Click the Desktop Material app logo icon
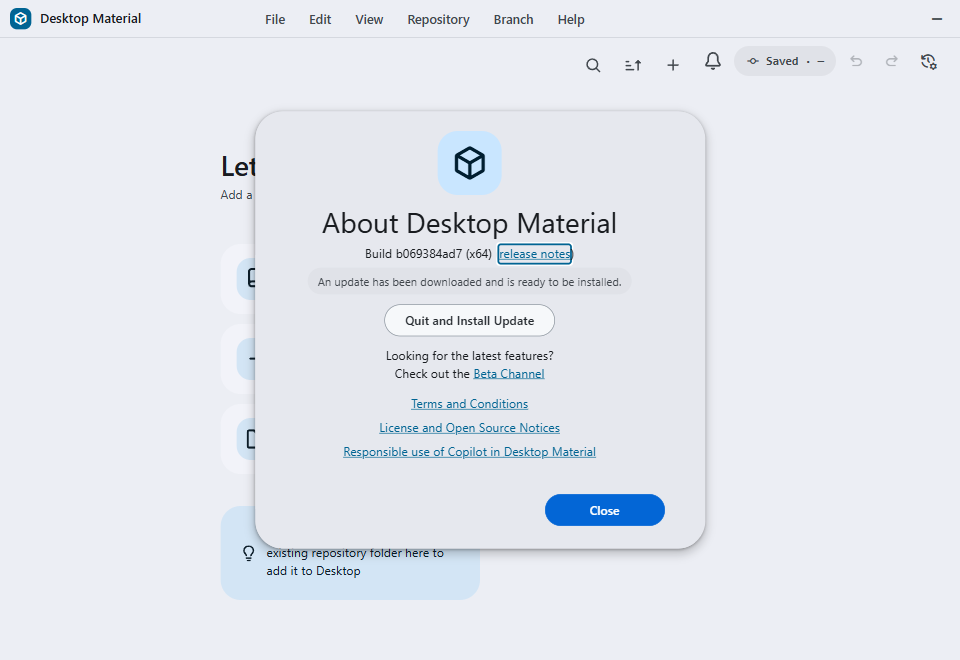 coord(21,19)
